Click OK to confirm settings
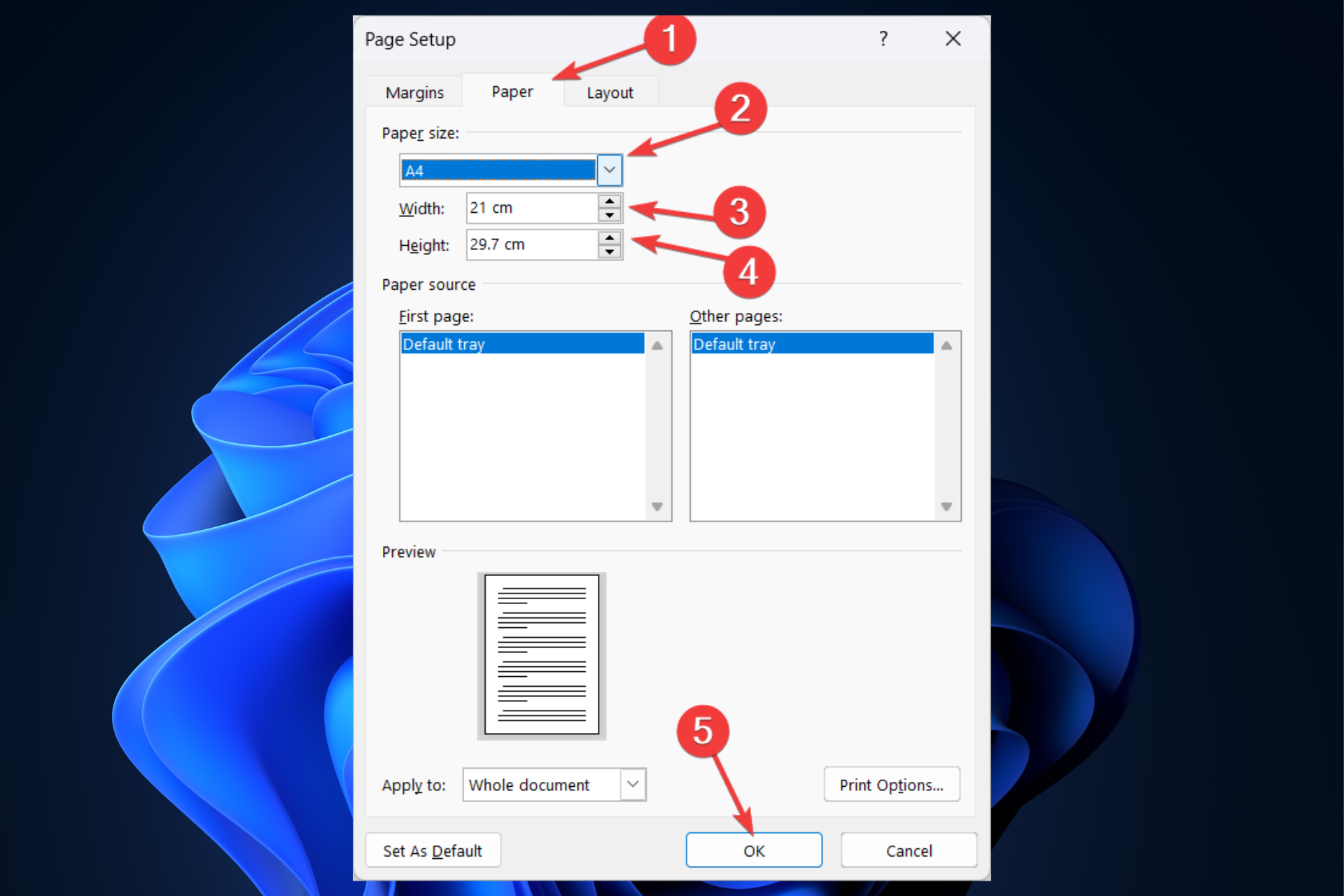 755,851
